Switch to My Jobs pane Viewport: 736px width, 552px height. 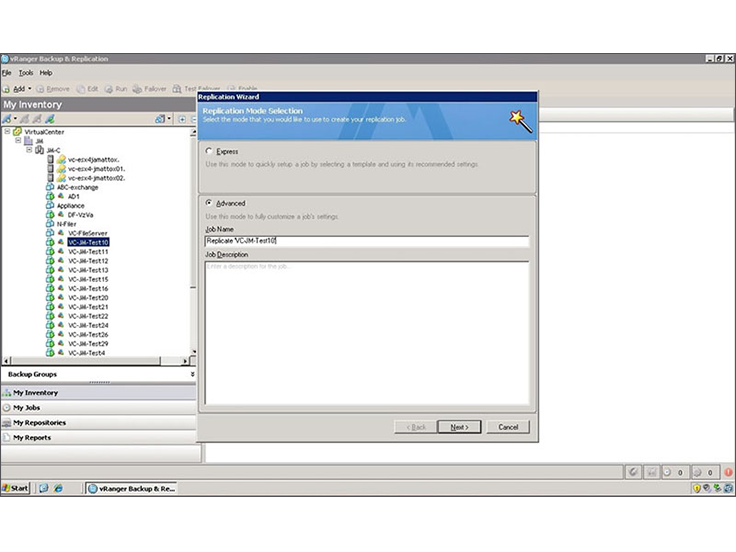pyautogui.click(x=99, y=407)
